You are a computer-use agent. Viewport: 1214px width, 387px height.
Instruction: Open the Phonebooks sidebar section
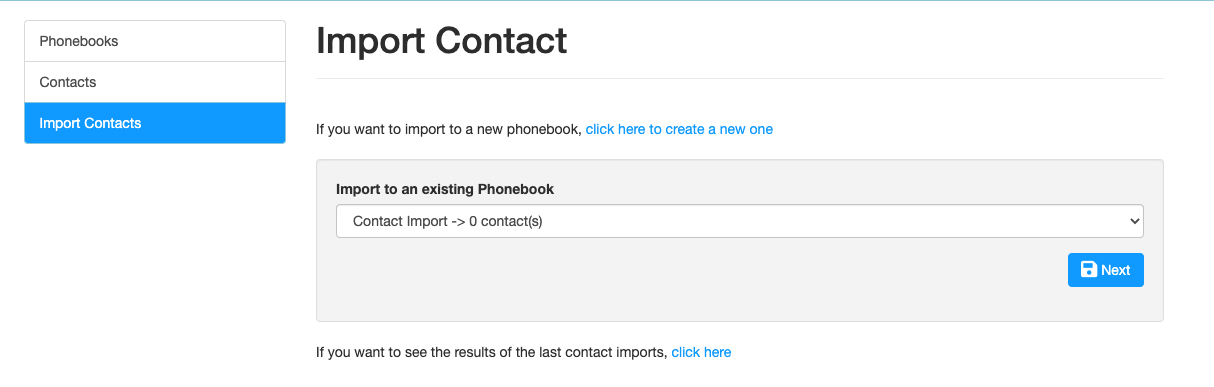[x=155, y=41]
